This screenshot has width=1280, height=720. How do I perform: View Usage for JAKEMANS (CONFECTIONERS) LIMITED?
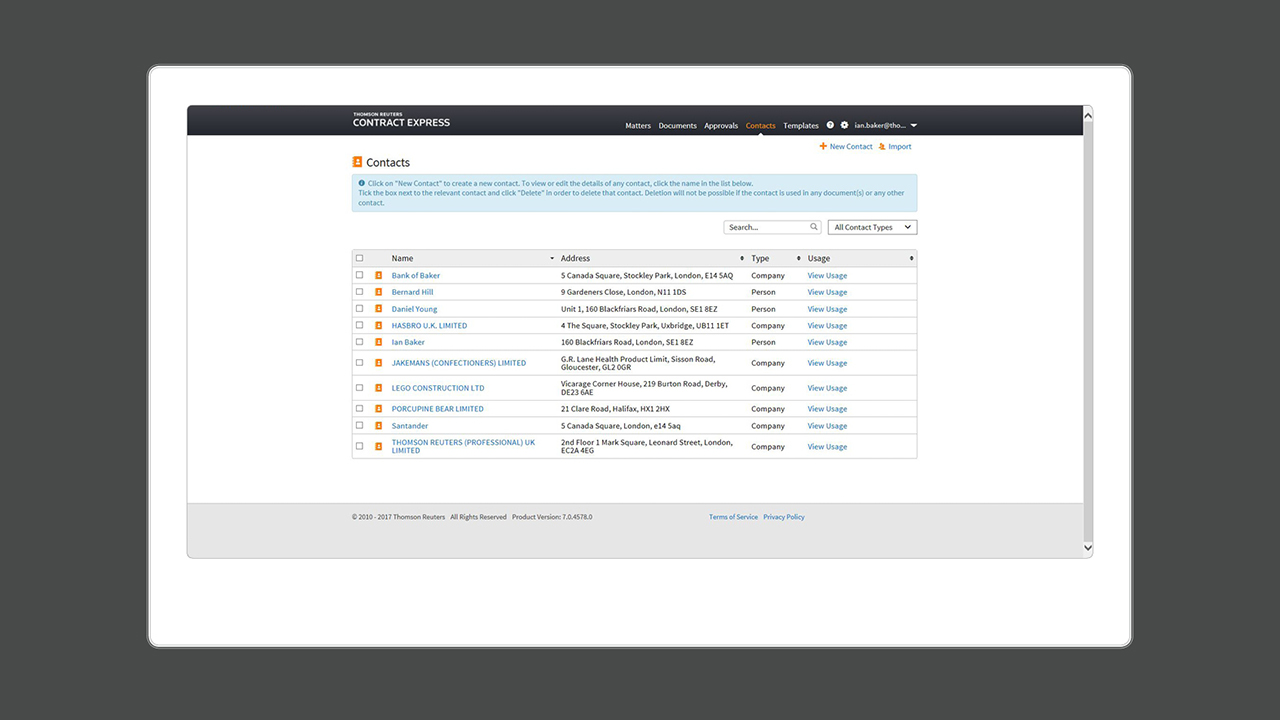[827, 363]
